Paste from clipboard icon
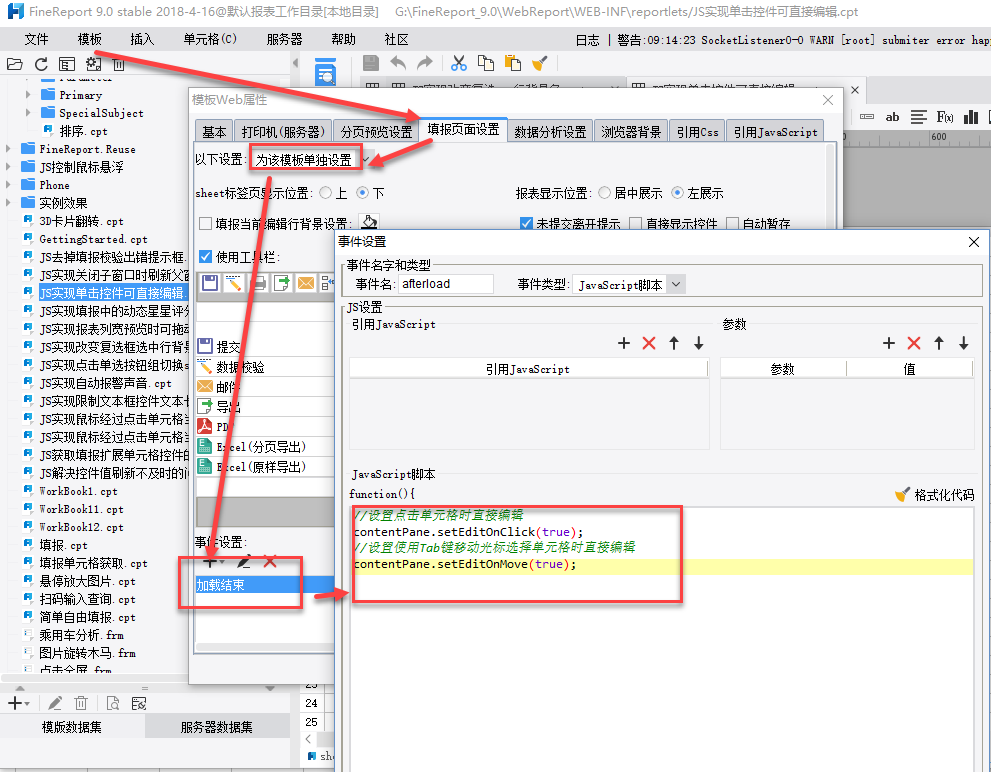 click(x=513, y=63)
